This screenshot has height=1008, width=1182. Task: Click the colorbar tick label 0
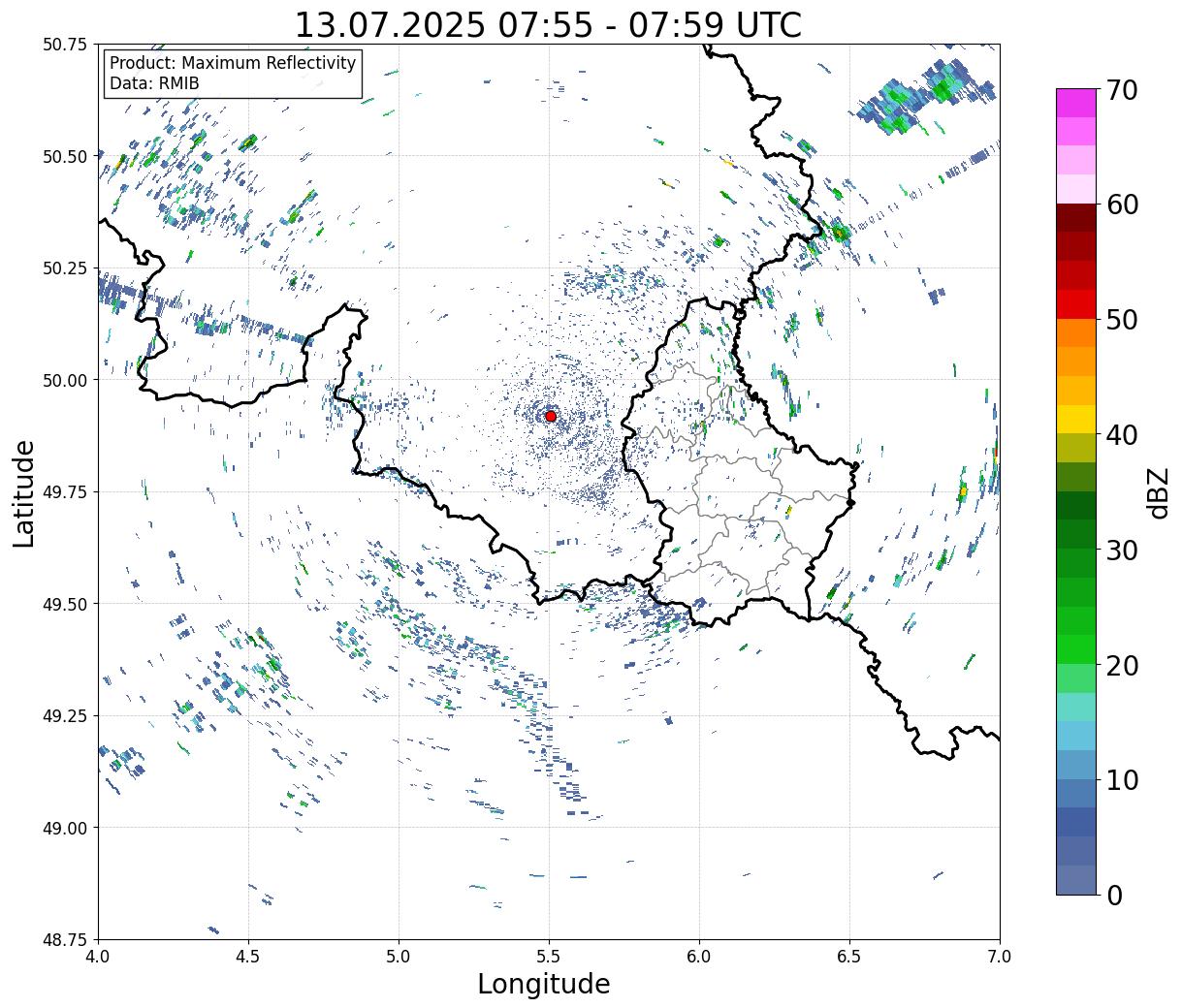coord(1114,896)
